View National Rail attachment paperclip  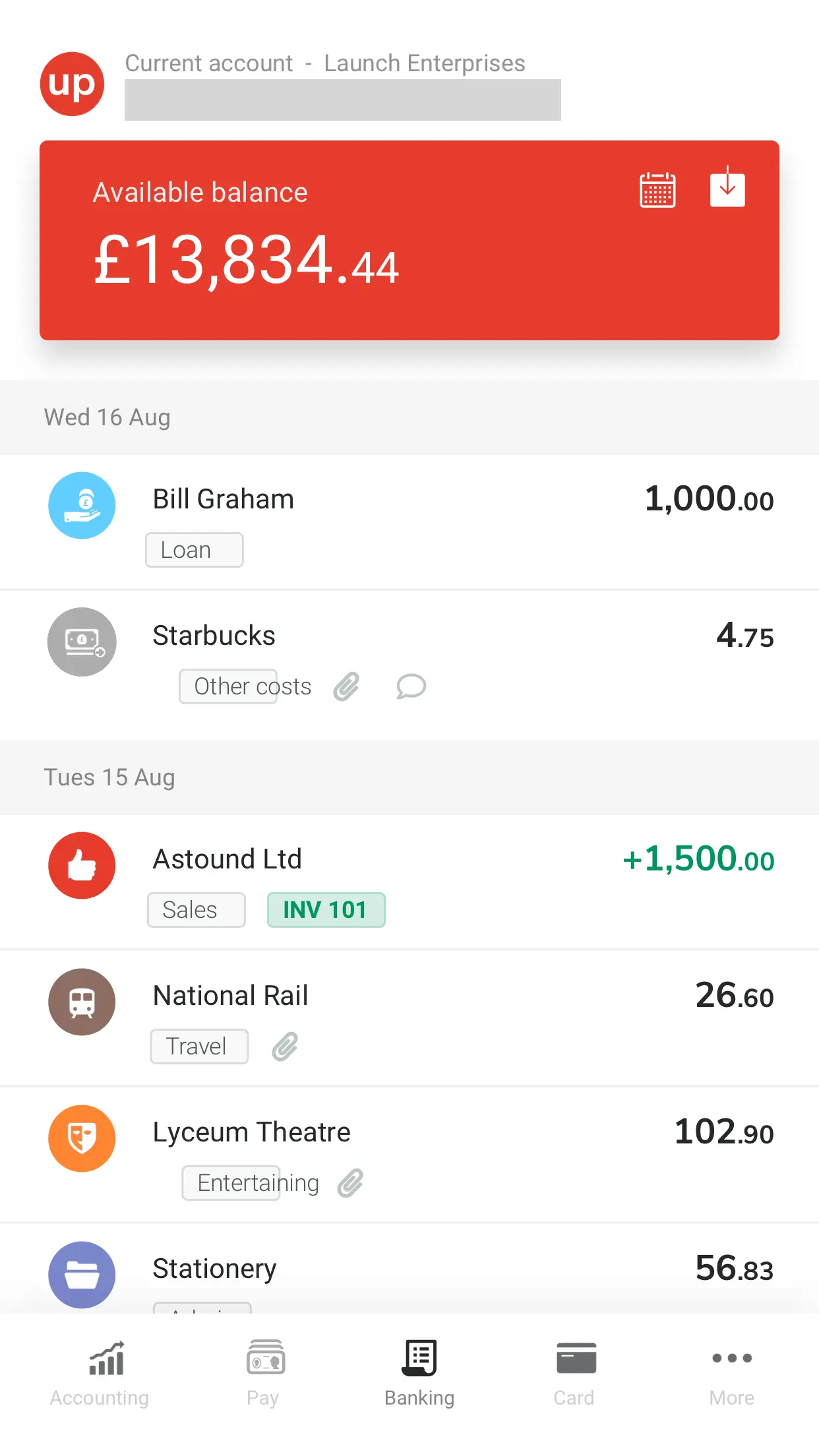[x=285, y=1046]
